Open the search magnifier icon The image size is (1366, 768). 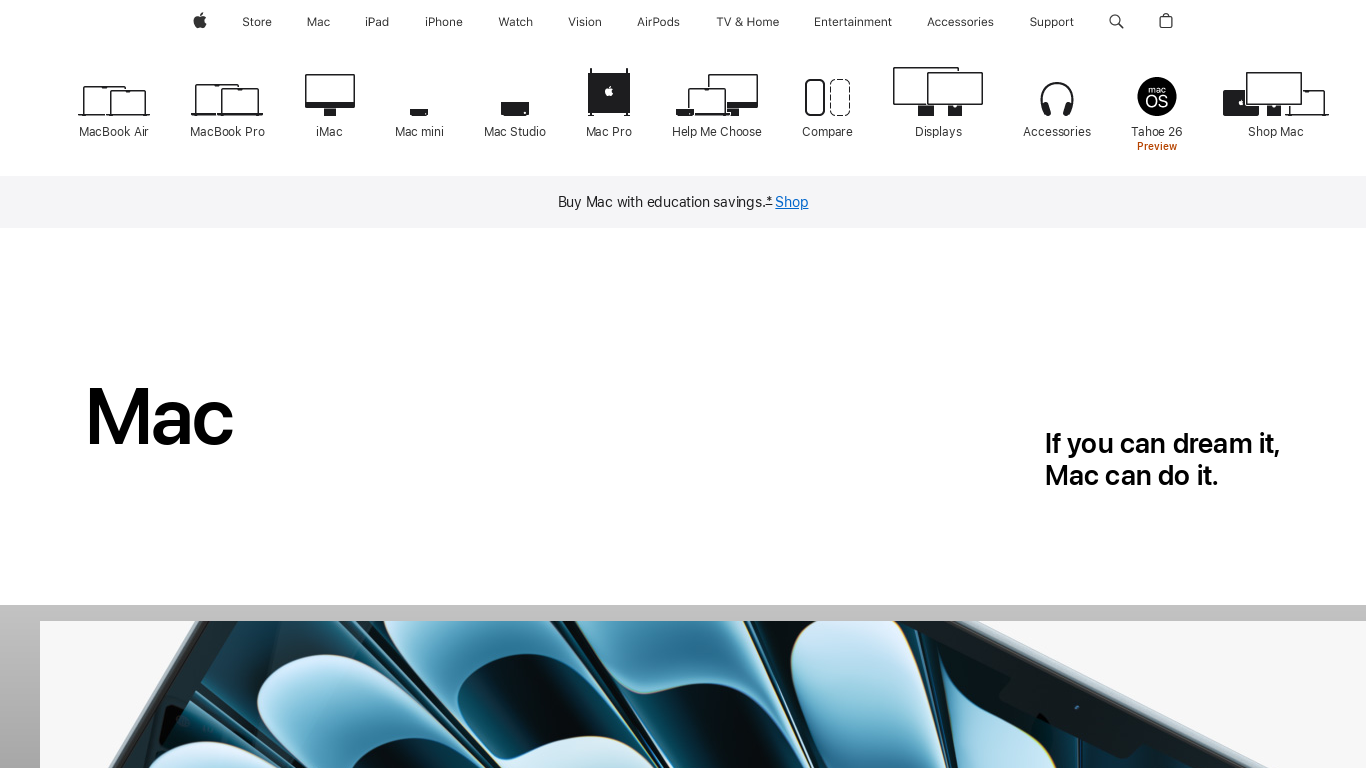[x=1116, y=21]
